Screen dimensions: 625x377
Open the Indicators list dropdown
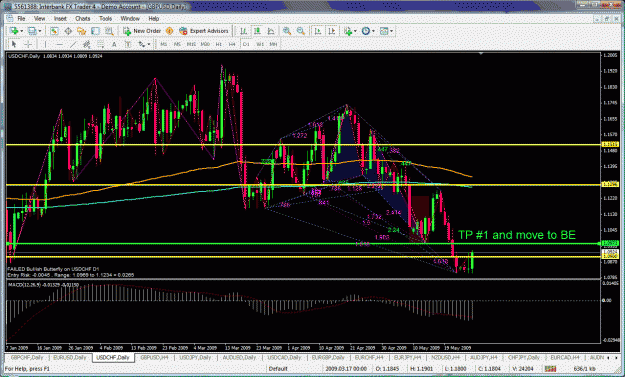(350, 31)
